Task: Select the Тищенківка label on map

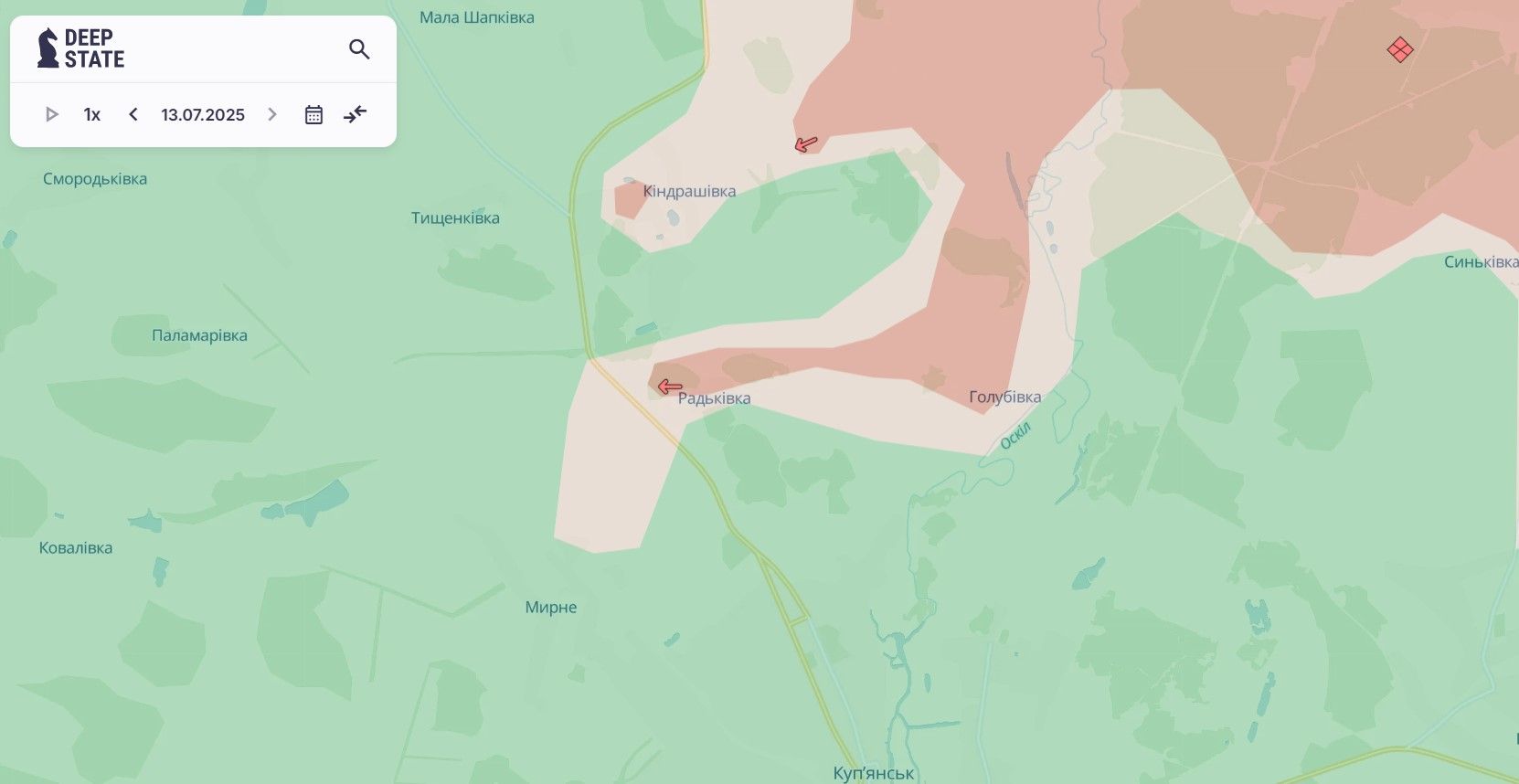Action: pyautogui.click(x=455, y=217)
